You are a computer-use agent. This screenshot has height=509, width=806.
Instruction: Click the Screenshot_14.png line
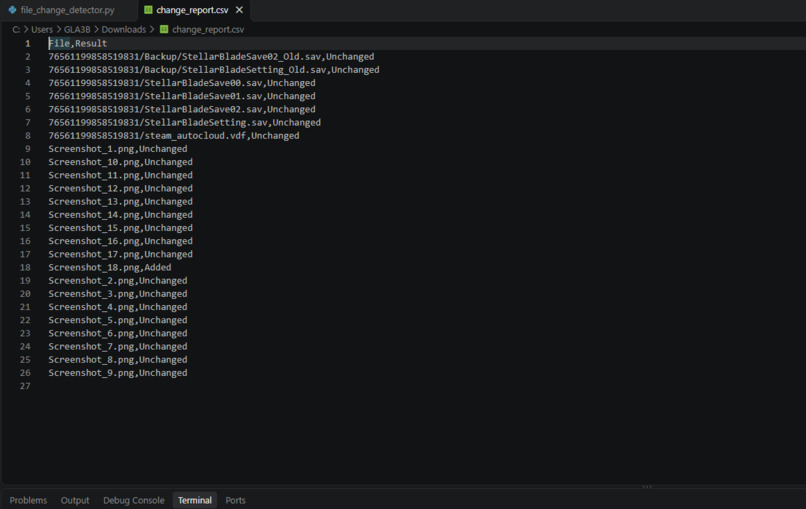[x=120, y=215]
